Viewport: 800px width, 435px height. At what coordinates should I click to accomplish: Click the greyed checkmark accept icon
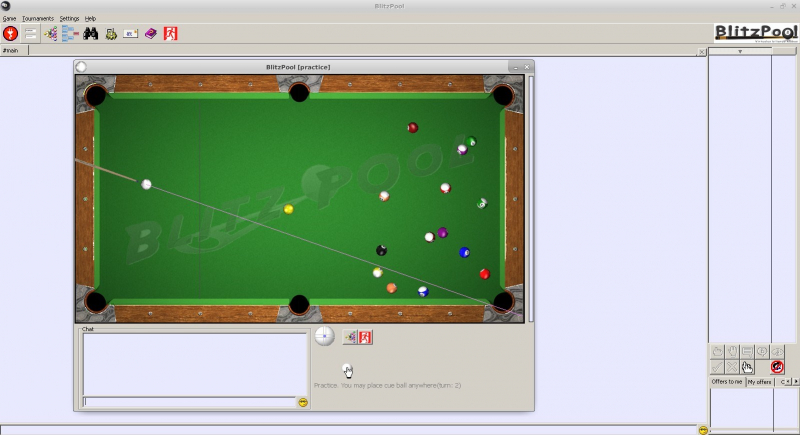(717, 367)
